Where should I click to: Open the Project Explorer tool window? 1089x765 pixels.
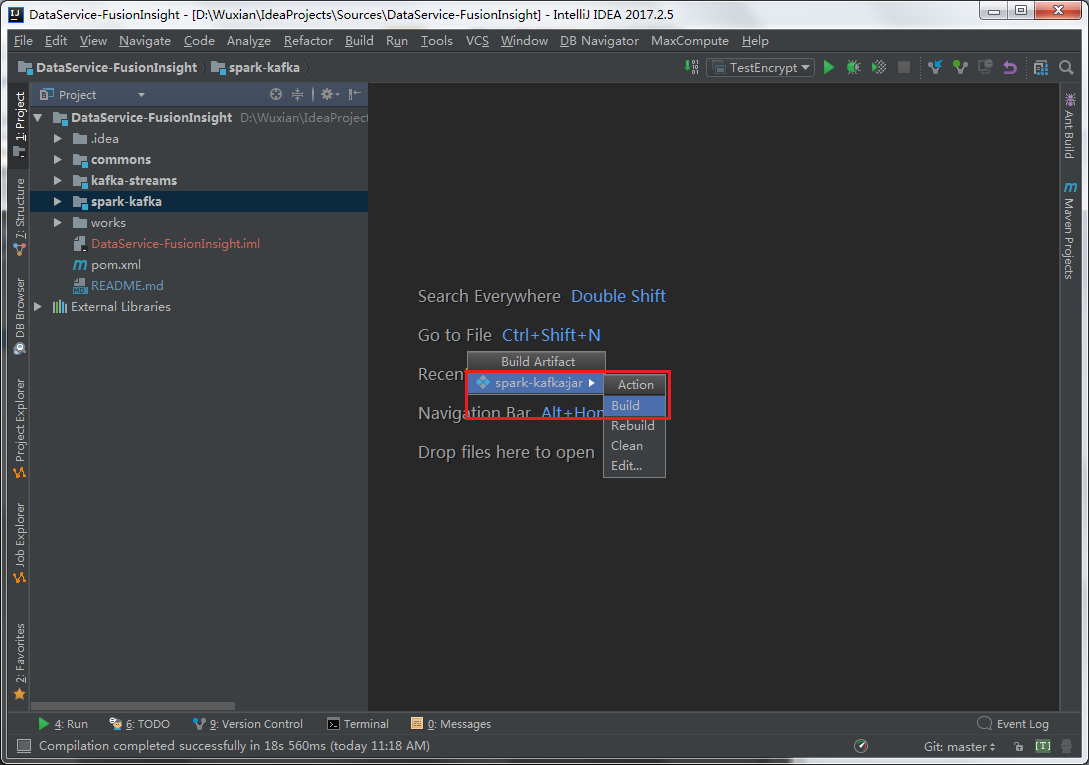click(19, 429)
